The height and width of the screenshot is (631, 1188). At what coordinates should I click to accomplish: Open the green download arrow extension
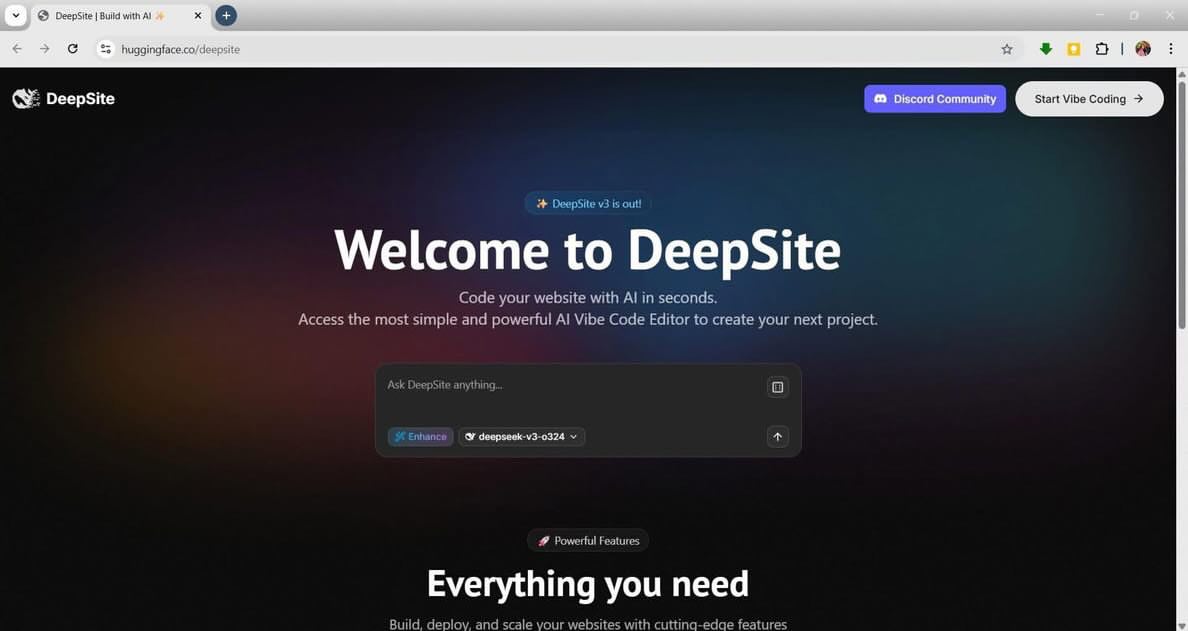[x=1046, y=49]
